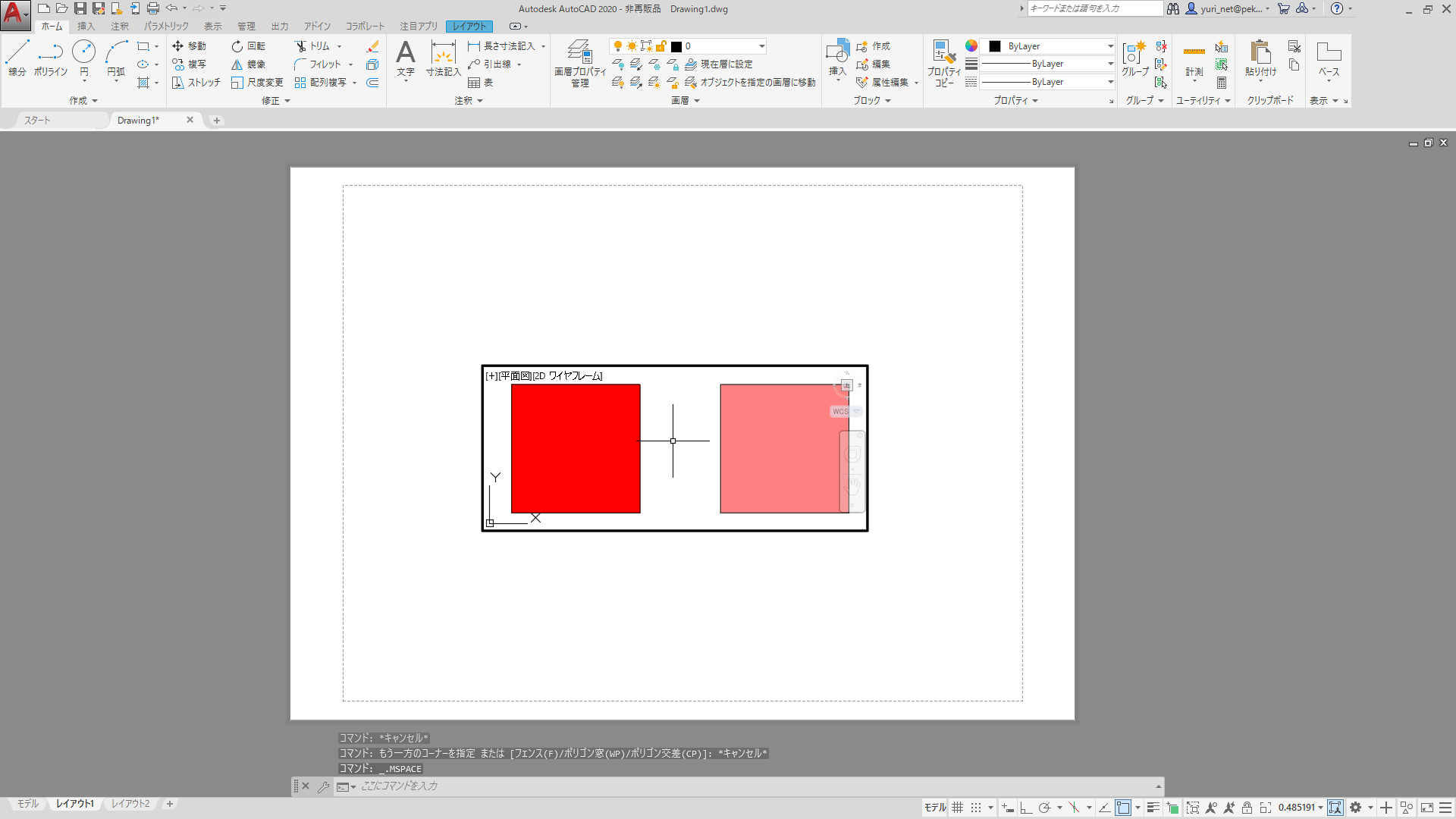Toggle grid display in status bar

(x=958, y=808)
